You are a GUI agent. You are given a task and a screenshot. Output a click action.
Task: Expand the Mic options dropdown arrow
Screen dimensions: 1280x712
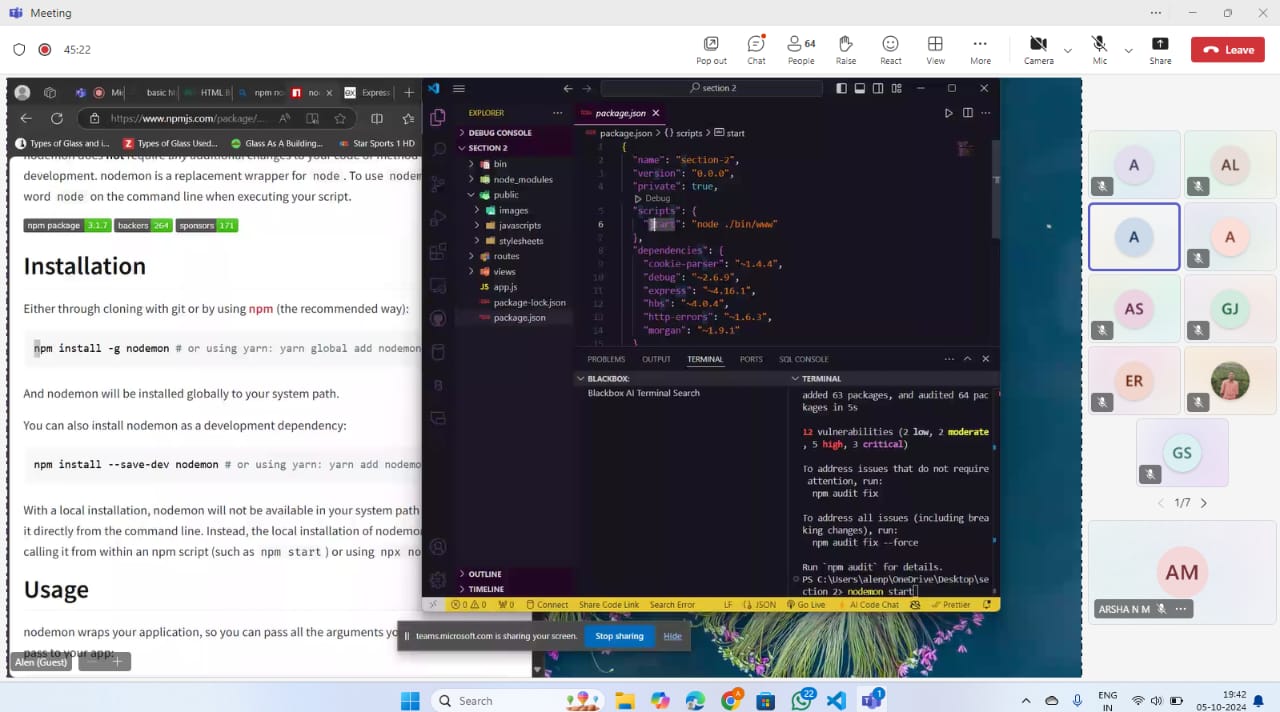(x=1129, y=50)
